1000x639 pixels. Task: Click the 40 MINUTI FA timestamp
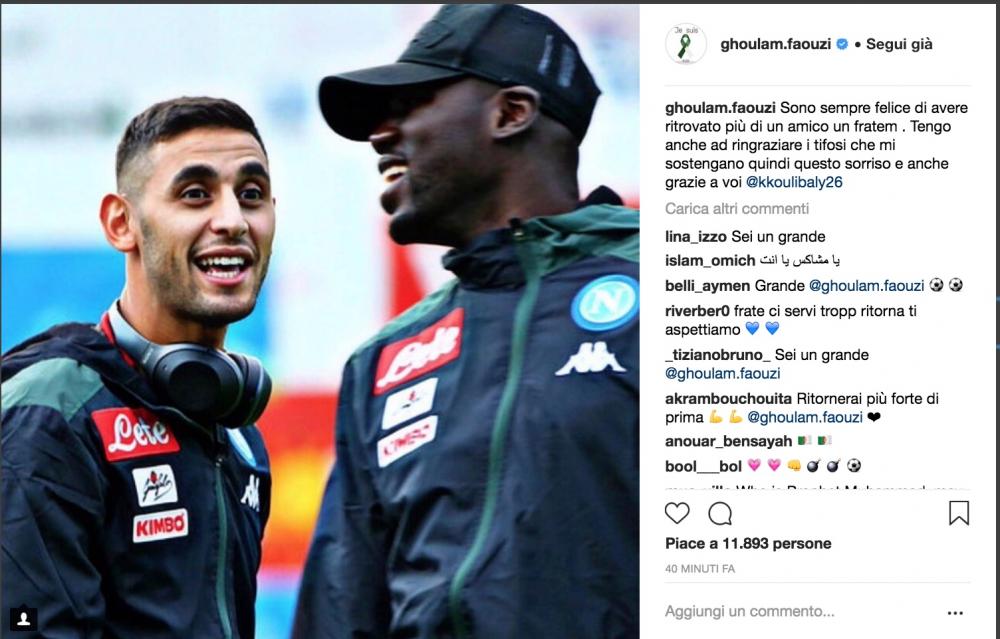700,568
